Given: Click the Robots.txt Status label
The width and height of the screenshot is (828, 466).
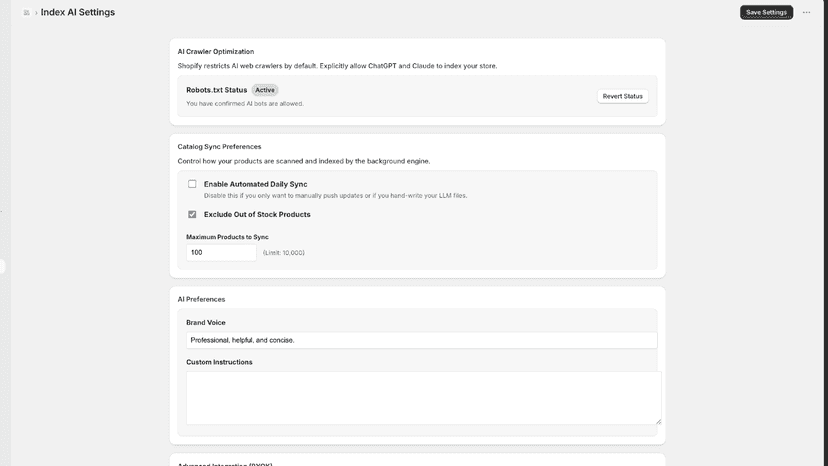Looking at the screenshot, I should (217, 90).
